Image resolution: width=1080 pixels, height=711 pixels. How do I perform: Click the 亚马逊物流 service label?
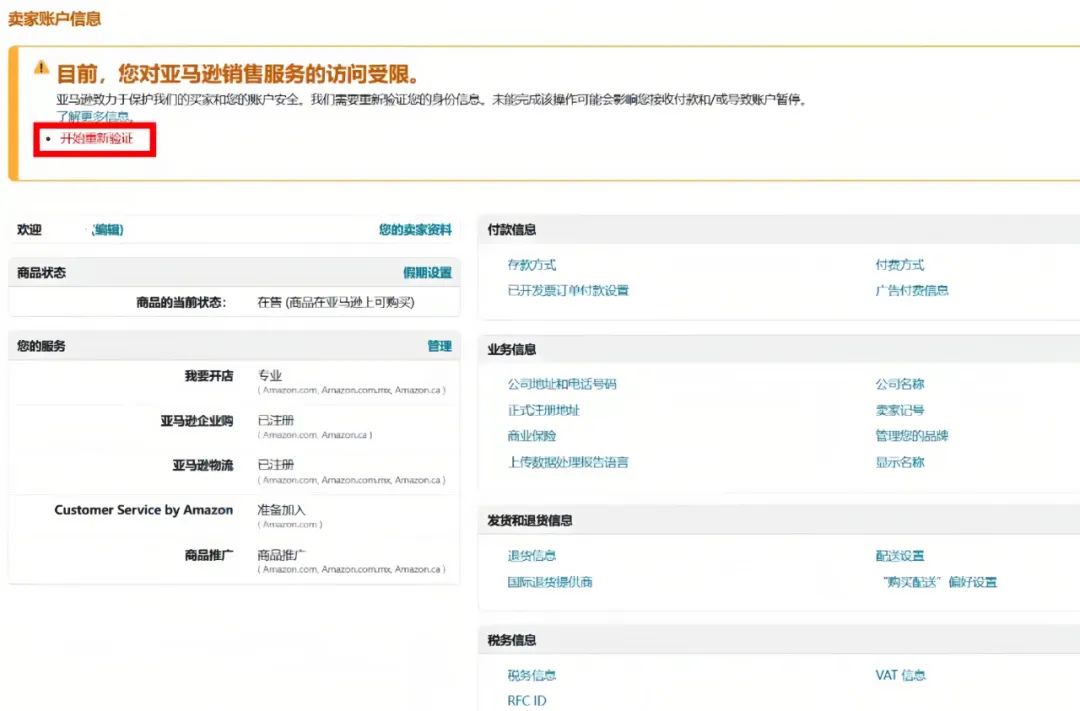pyautogui.click(x=202, y=465)
